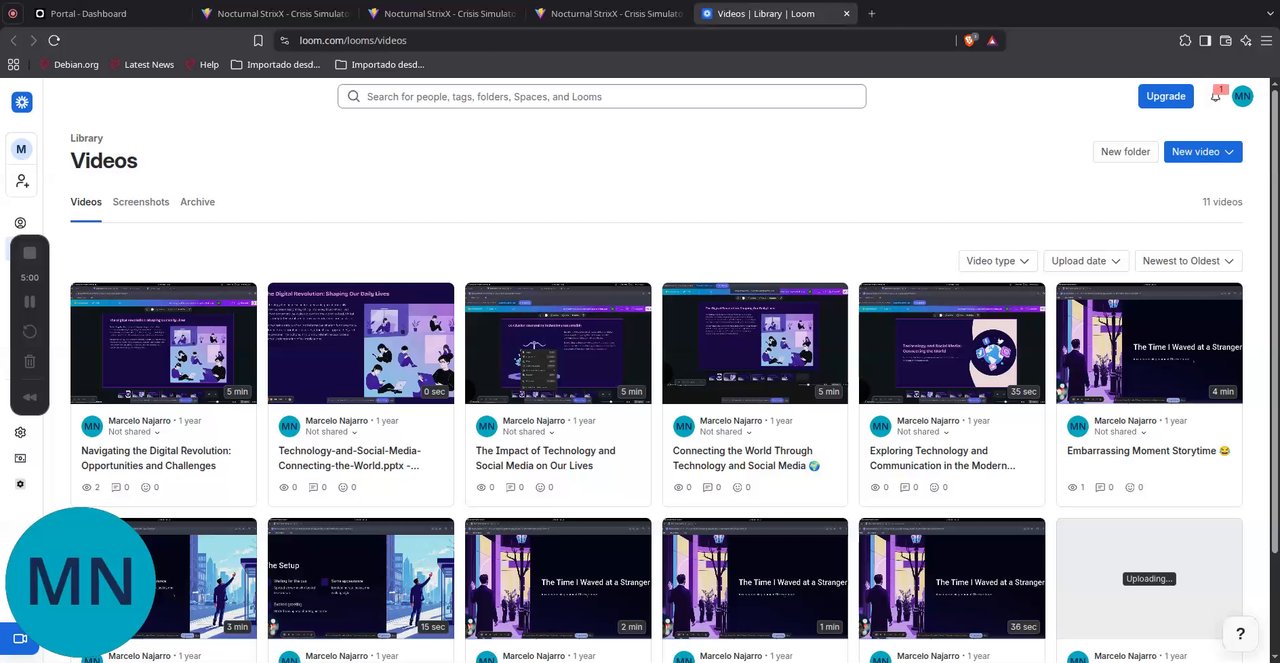Delete the recording with the trash icon

(x=30, y=362)
